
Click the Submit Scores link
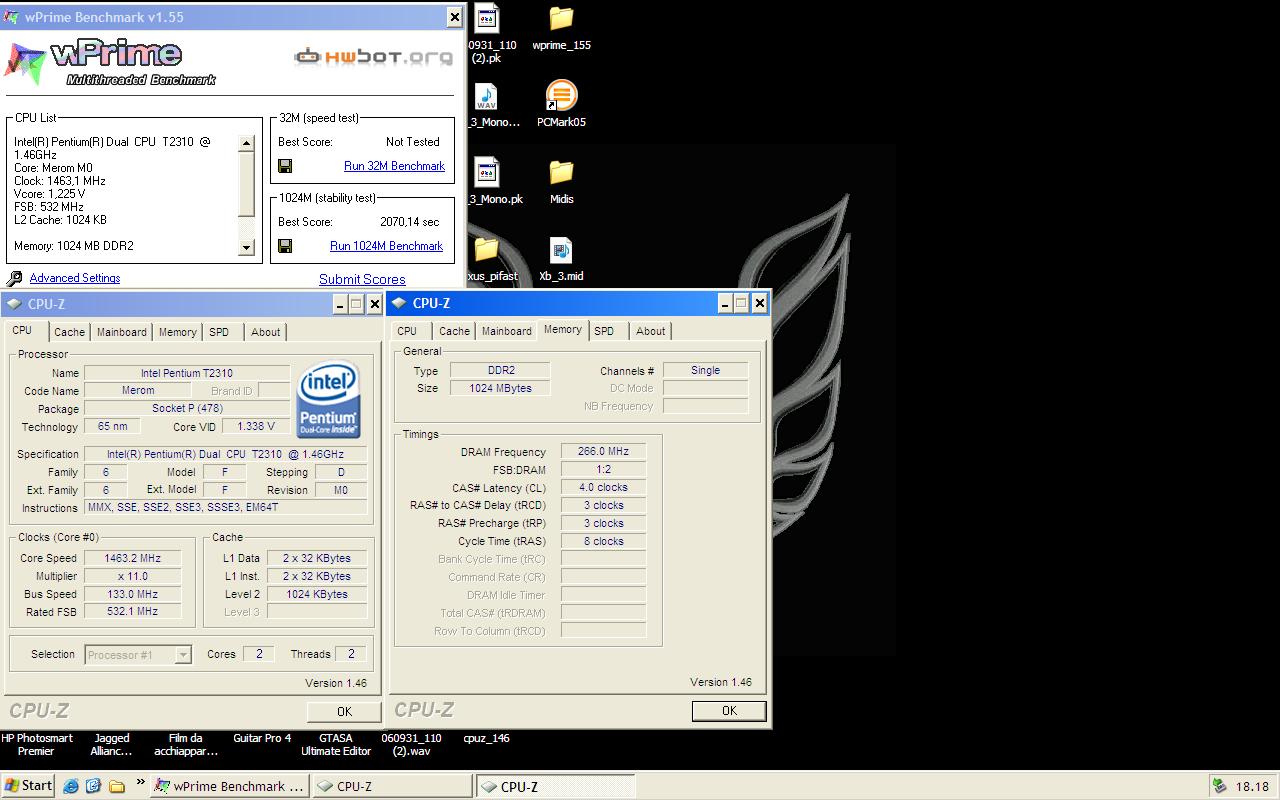[362, 280]
